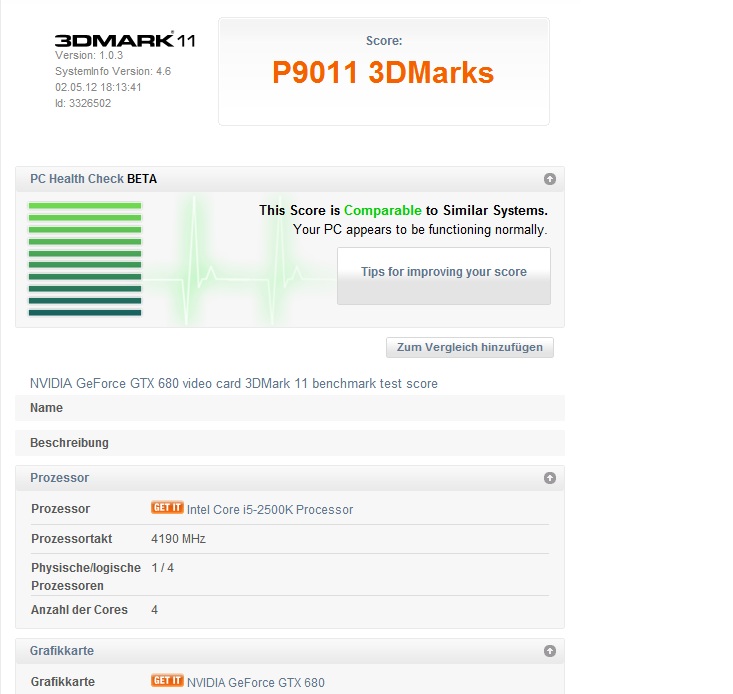Click the 1 / 4 processors value
Image resolution: width=733 pixels, height=694 pixels.
pos(162,568)
